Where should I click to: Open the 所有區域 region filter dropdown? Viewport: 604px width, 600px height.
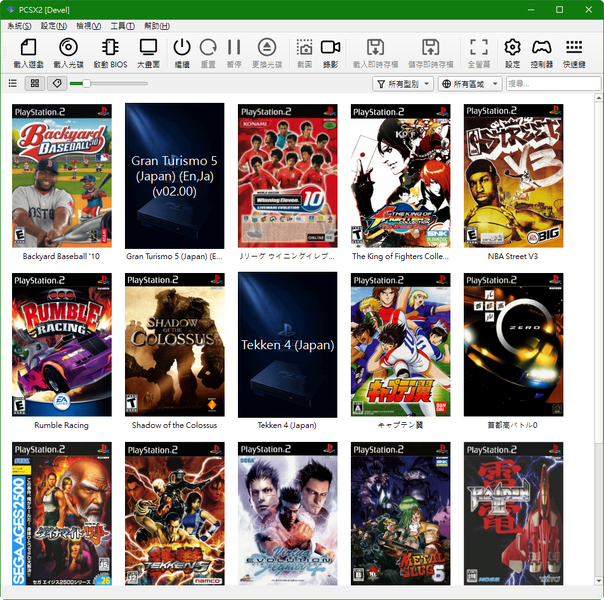[x=470, y=84]
